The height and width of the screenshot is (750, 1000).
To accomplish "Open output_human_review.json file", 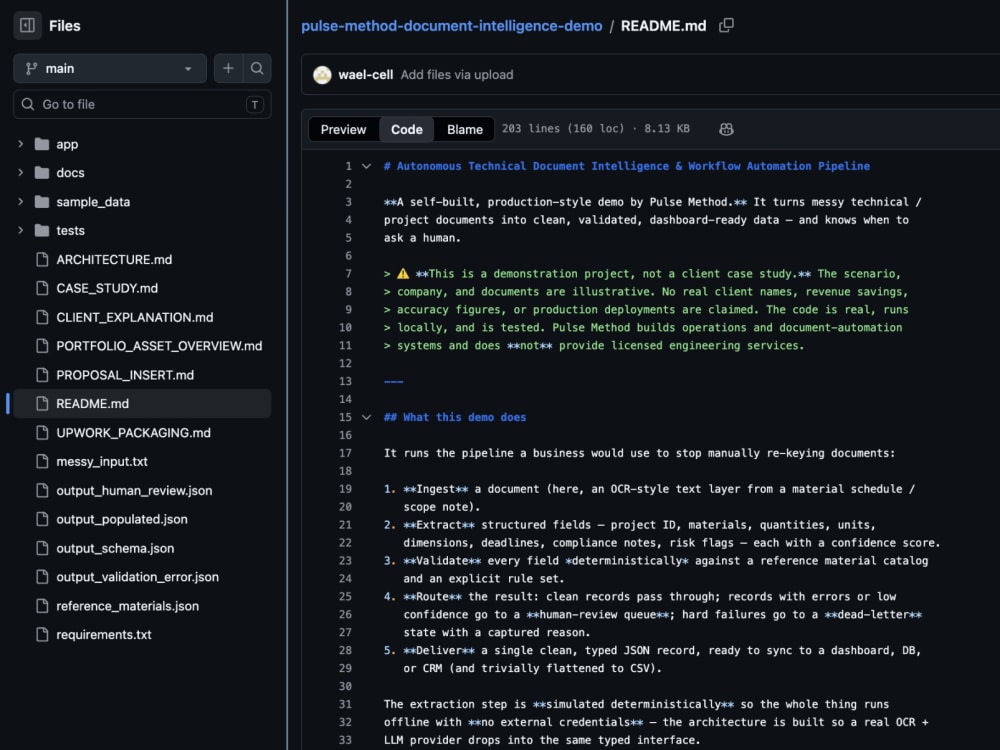I will tap(134, 490).
